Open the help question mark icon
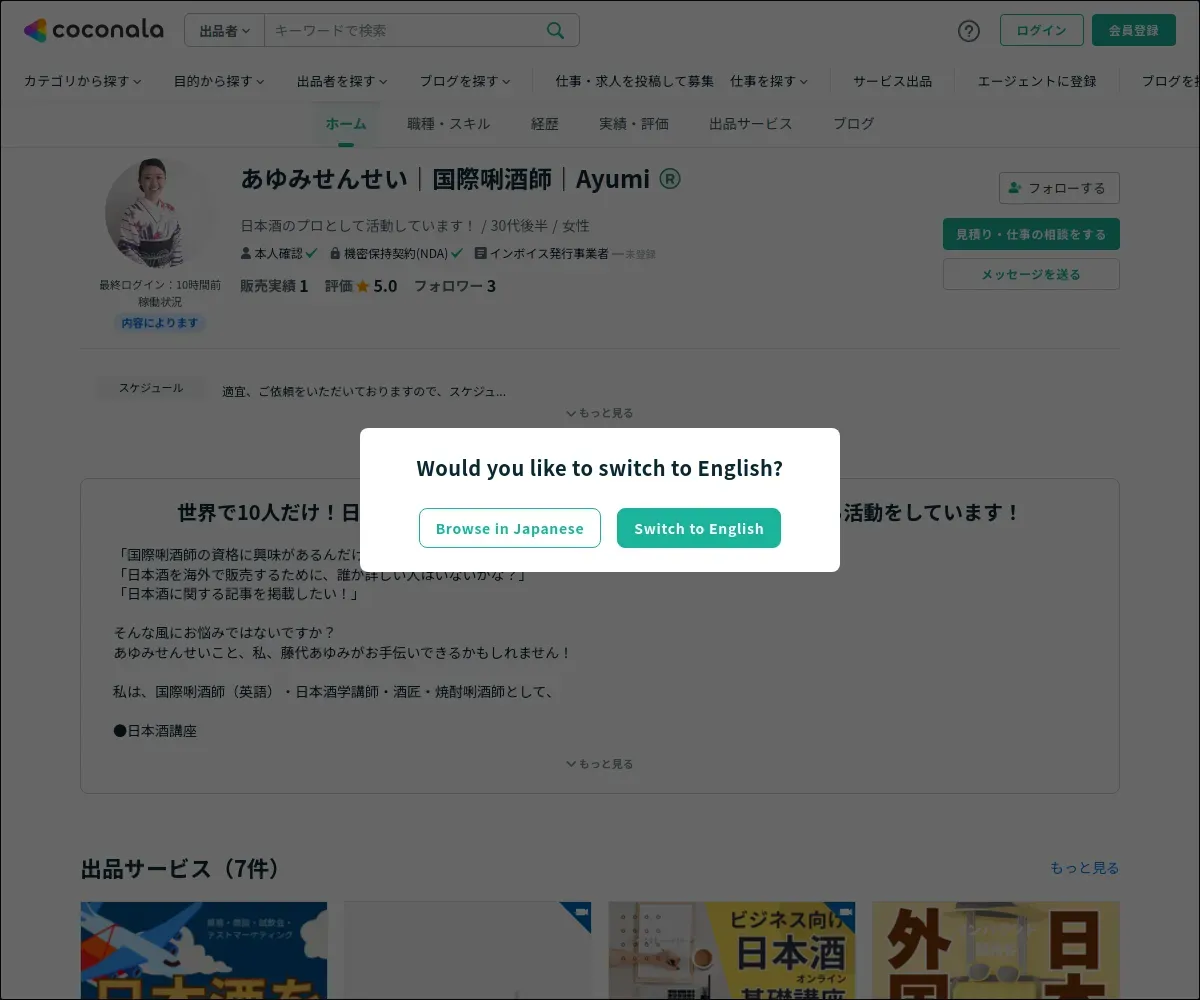Image resolution: width=1200 pixels, height=1000 pixels. click(x=969, y=30)
